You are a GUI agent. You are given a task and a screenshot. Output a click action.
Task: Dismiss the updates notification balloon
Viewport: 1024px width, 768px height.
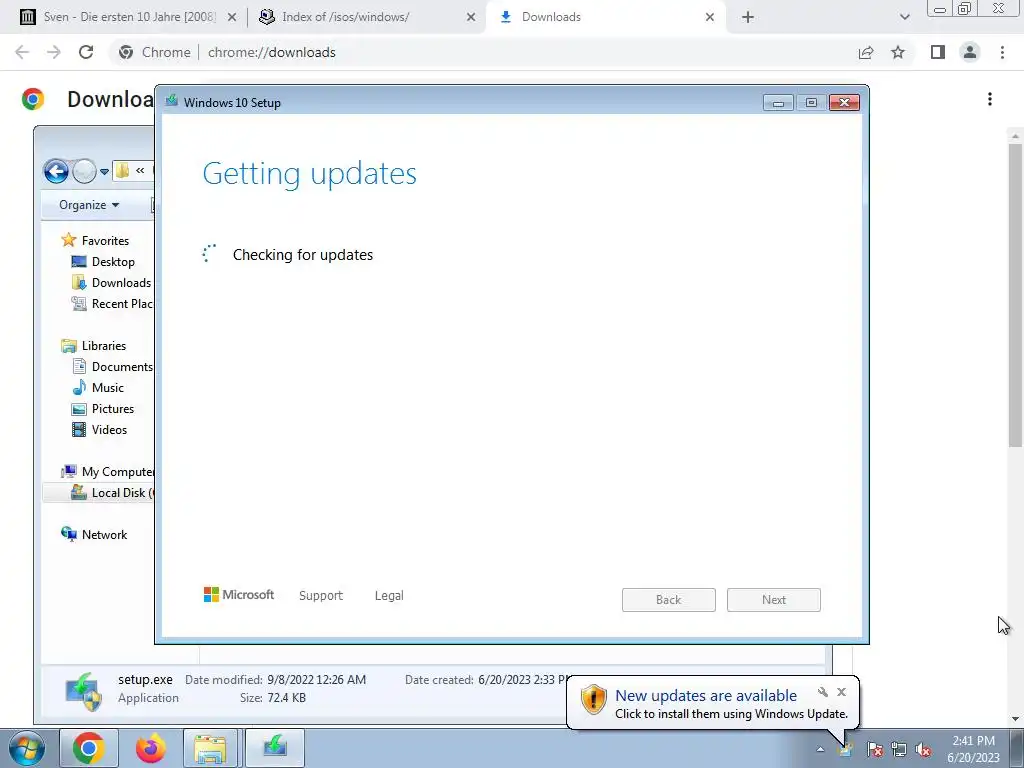[842, 692]
